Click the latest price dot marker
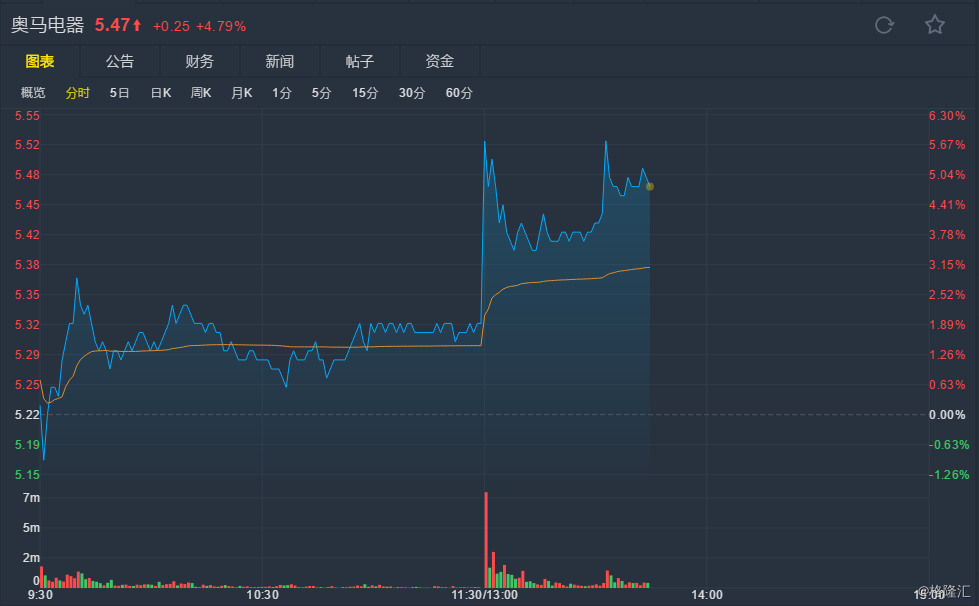Image resolution: width=979 pixels, height=606 pixels. point(650,187)
